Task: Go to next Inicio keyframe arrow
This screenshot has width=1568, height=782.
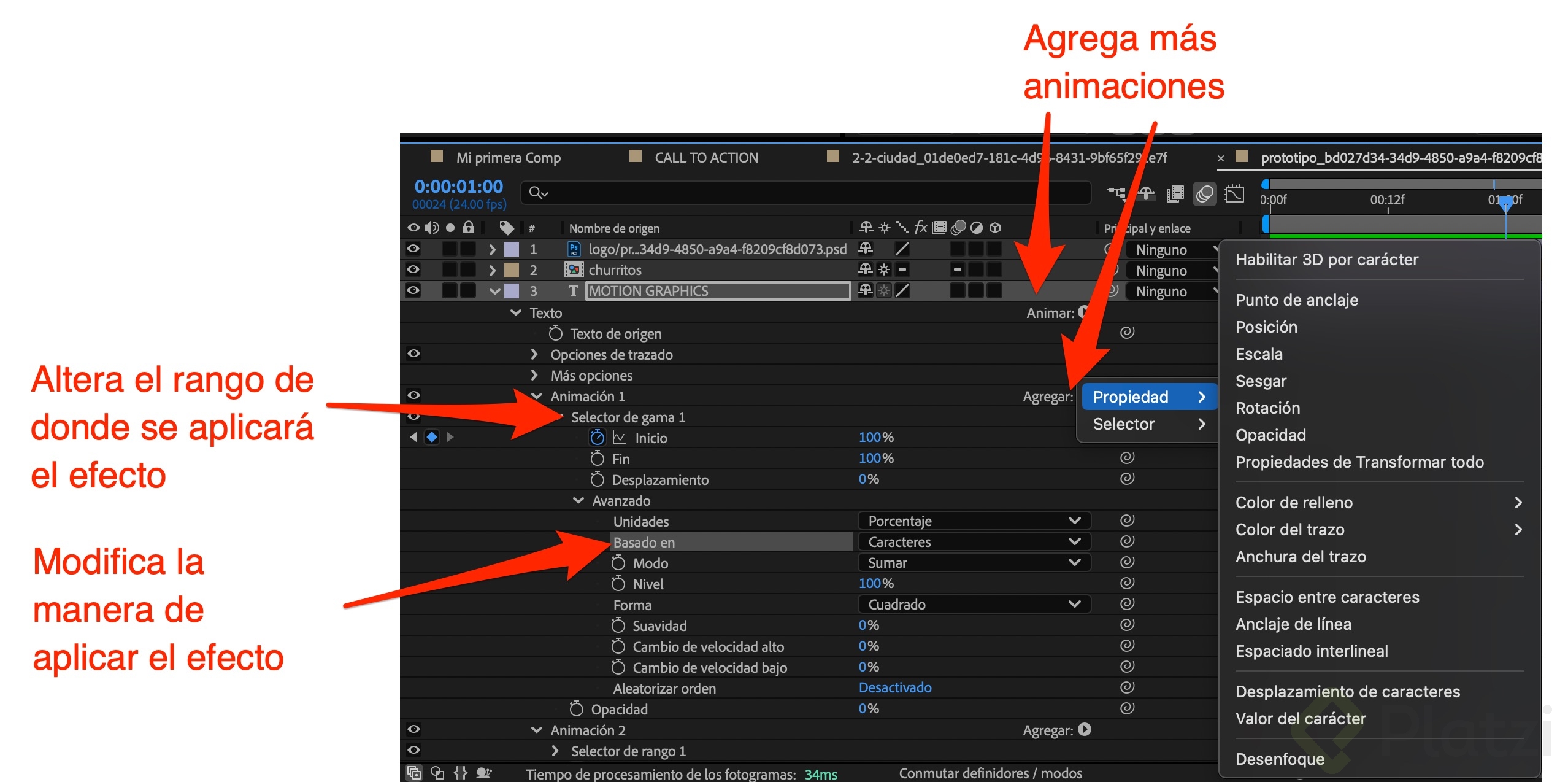Action: pyautogui.click(x=450, y=437)
